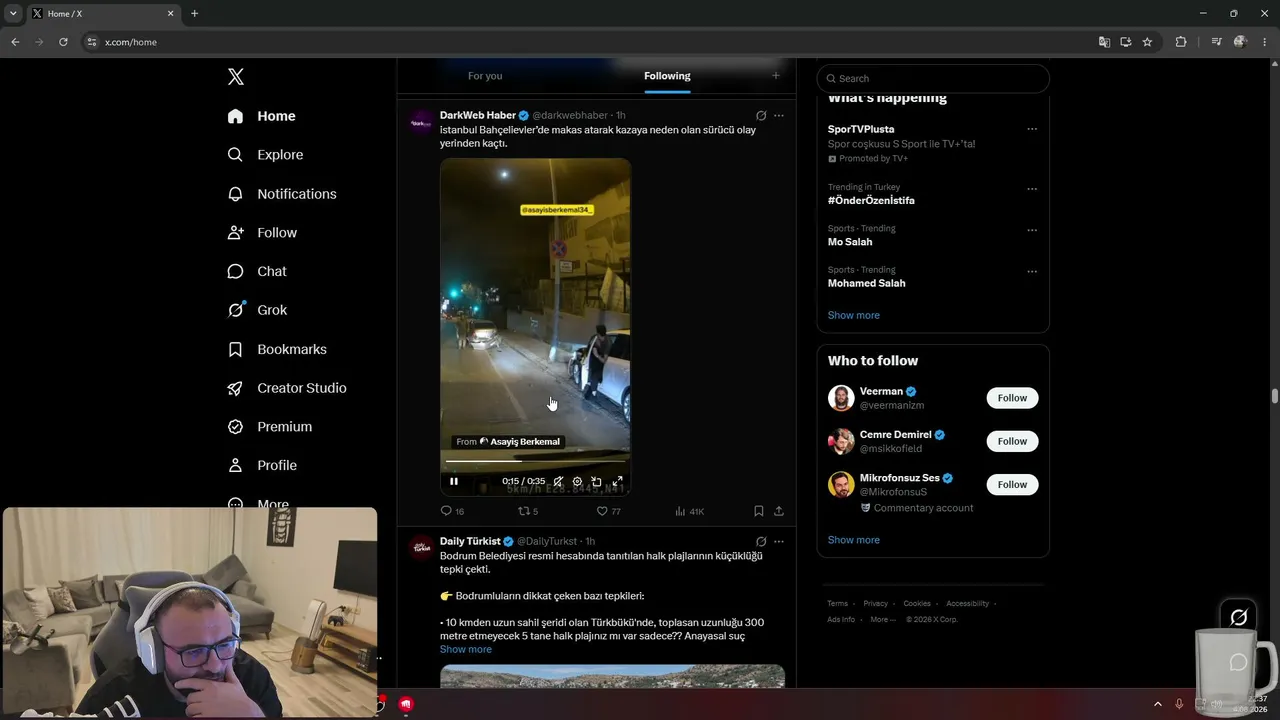1280x720 pixels.
Task: Open Grok actions on Daily Türkist post
Action: coord(761,542)
